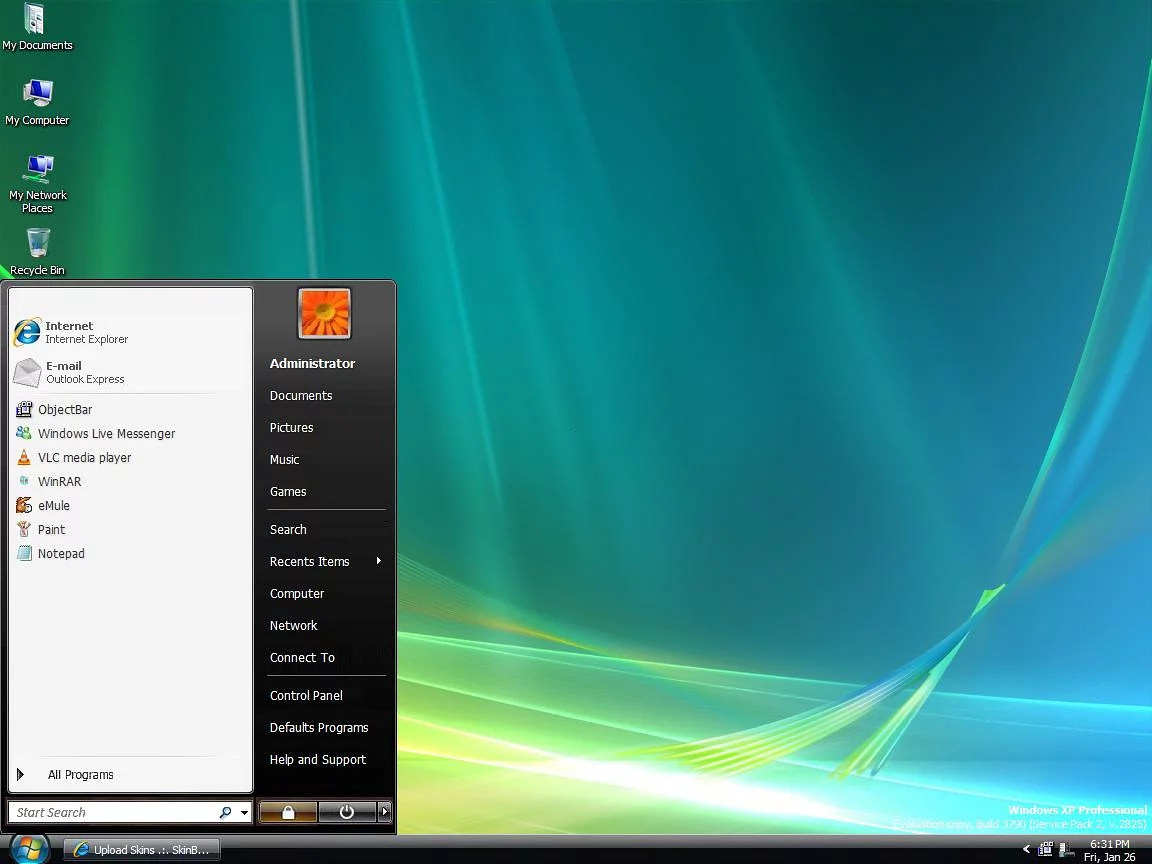Viewport: 1152px width, 864px height.
Task: Launch eMule from the pinned list
Action: tap(53, 506)
